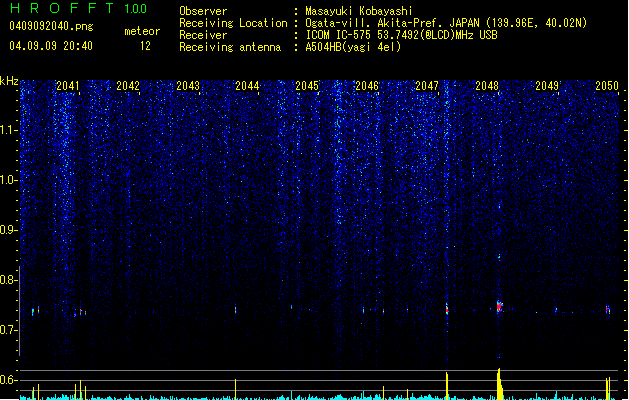Screen dimensions: 629x400
Task: Click the 2050 time marker
Action: 607,86
